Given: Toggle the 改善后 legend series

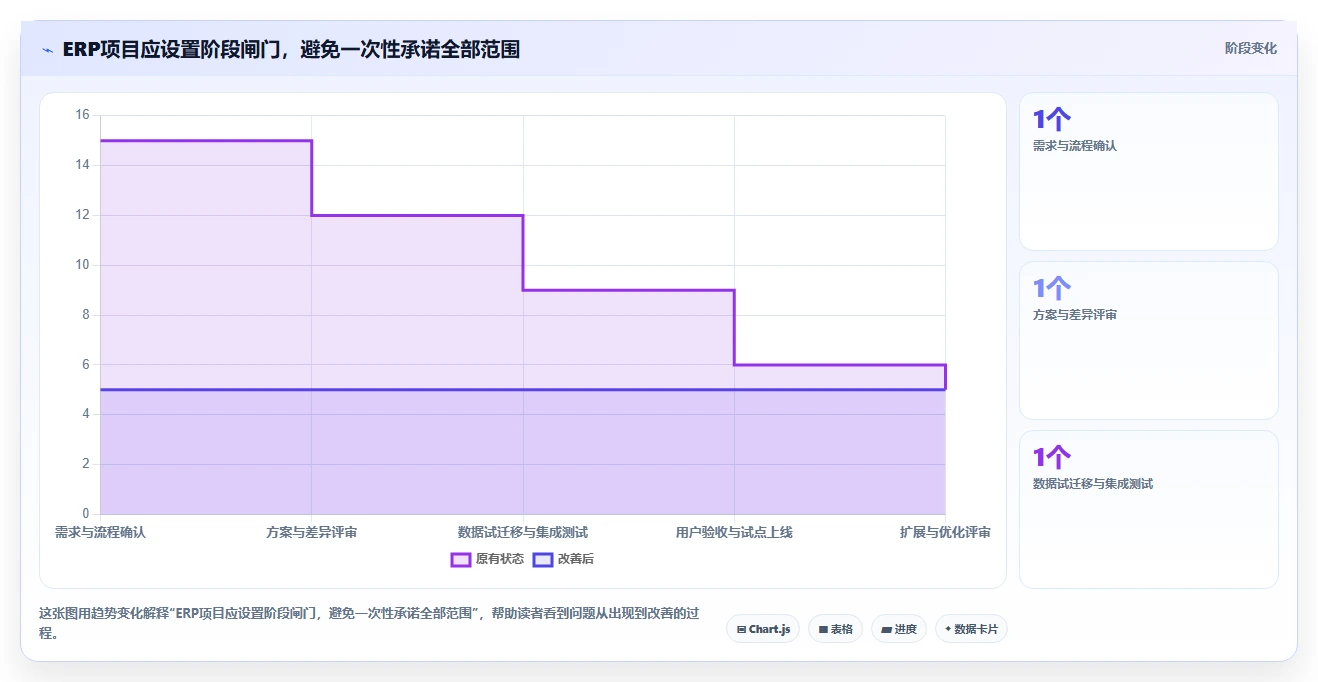Looking at the screenshot, I should 563,559.
